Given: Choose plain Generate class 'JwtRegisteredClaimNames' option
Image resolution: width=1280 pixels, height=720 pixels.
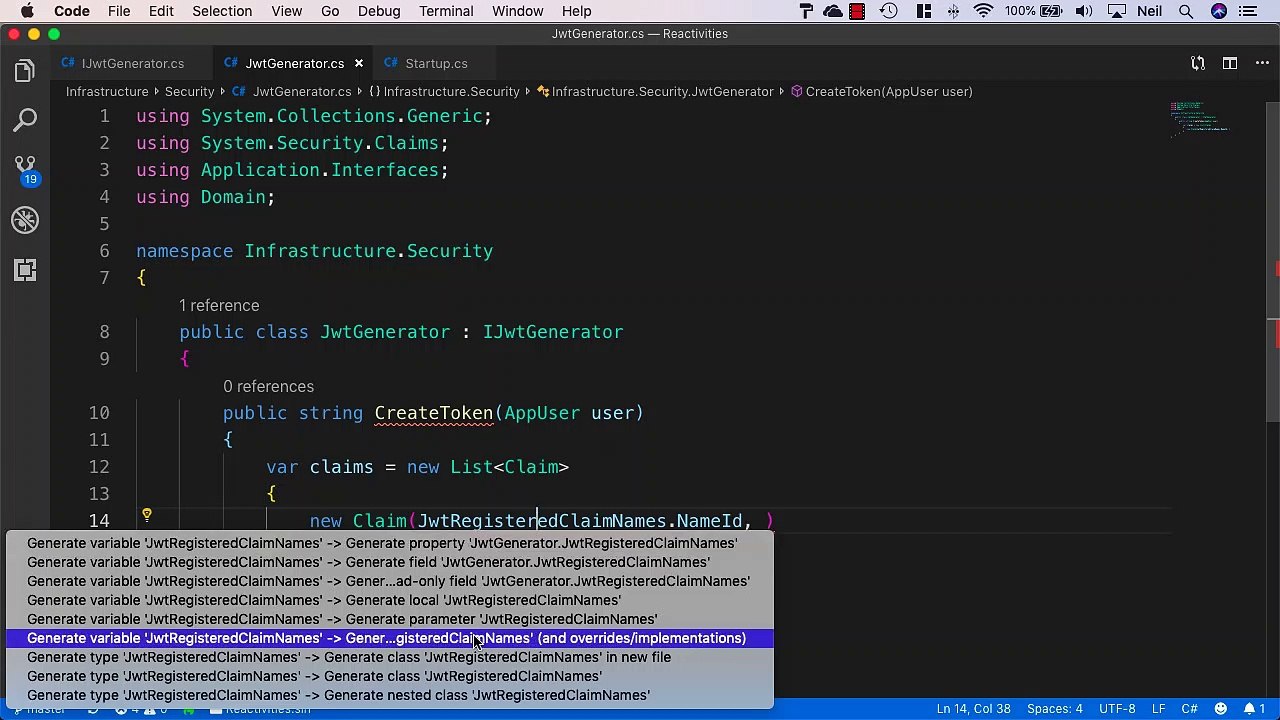Looking at the screenshot, I should 390,676.
